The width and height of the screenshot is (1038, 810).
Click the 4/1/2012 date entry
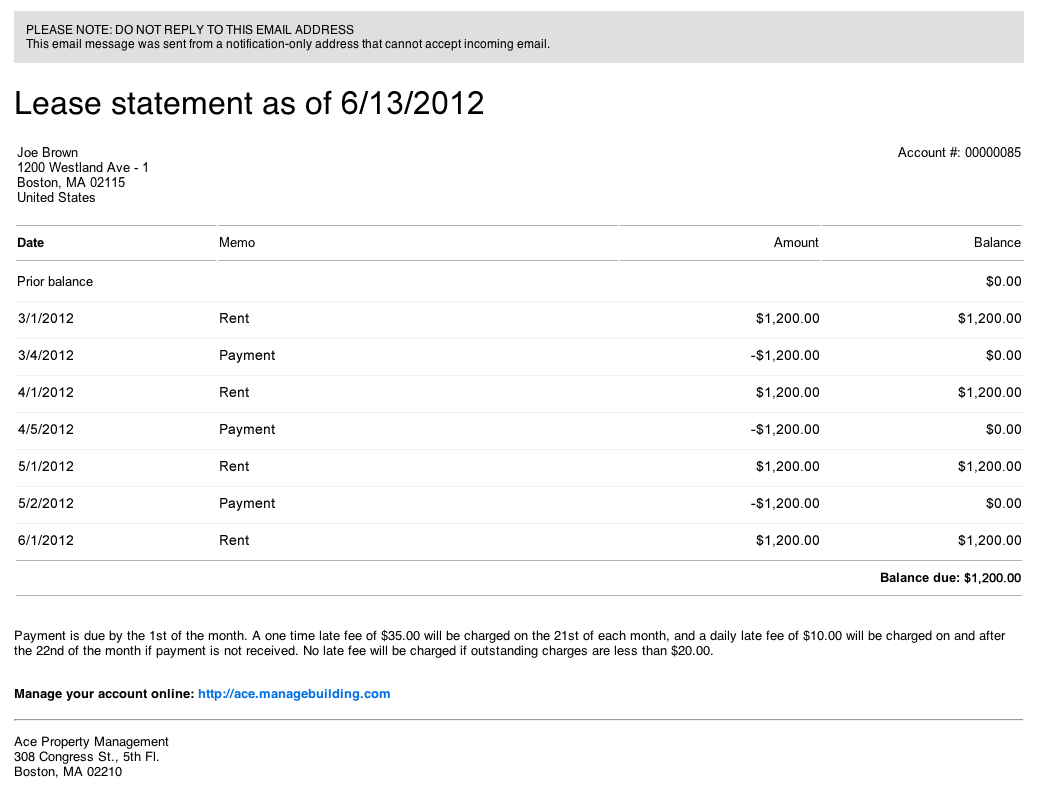click(x=46, y=392)
